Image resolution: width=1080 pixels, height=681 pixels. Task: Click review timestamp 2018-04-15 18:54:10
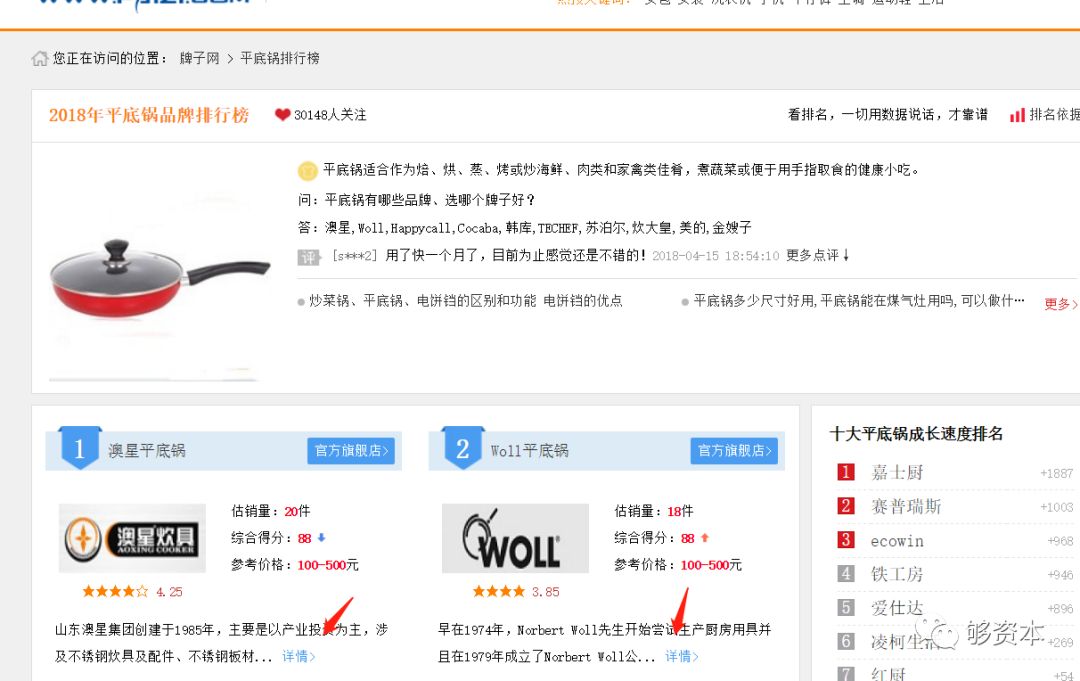coord(716,256)
